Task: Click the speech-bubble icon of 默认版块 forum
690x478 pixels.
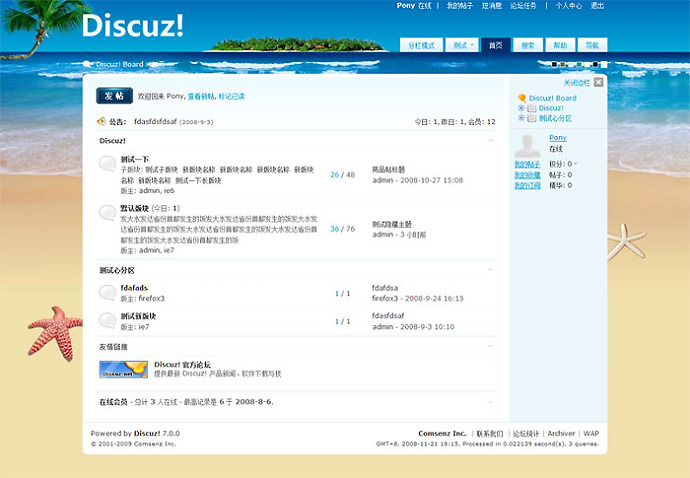Action: [107, 213]
